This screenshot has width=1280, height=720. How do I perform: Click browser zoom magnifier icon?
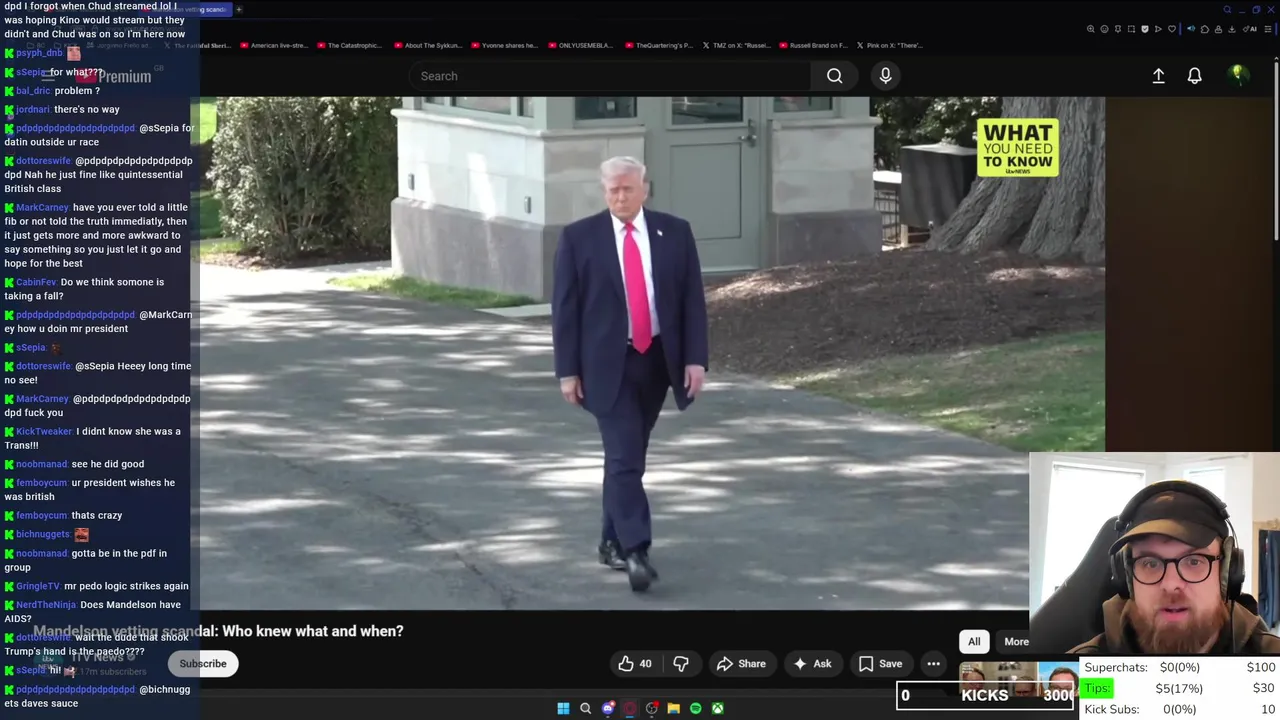pyautogui.click(x=1091, y=29)
